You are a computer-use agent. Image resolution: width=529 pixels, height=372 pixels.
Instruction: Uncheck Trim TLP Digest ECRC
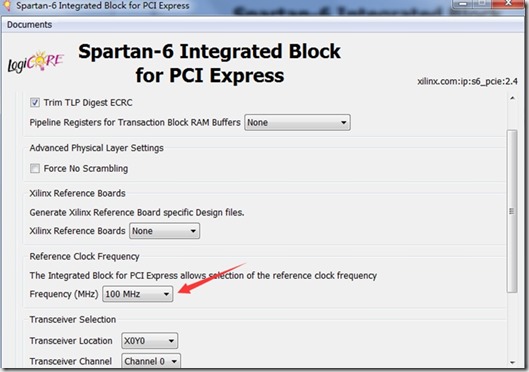point(35,102)
